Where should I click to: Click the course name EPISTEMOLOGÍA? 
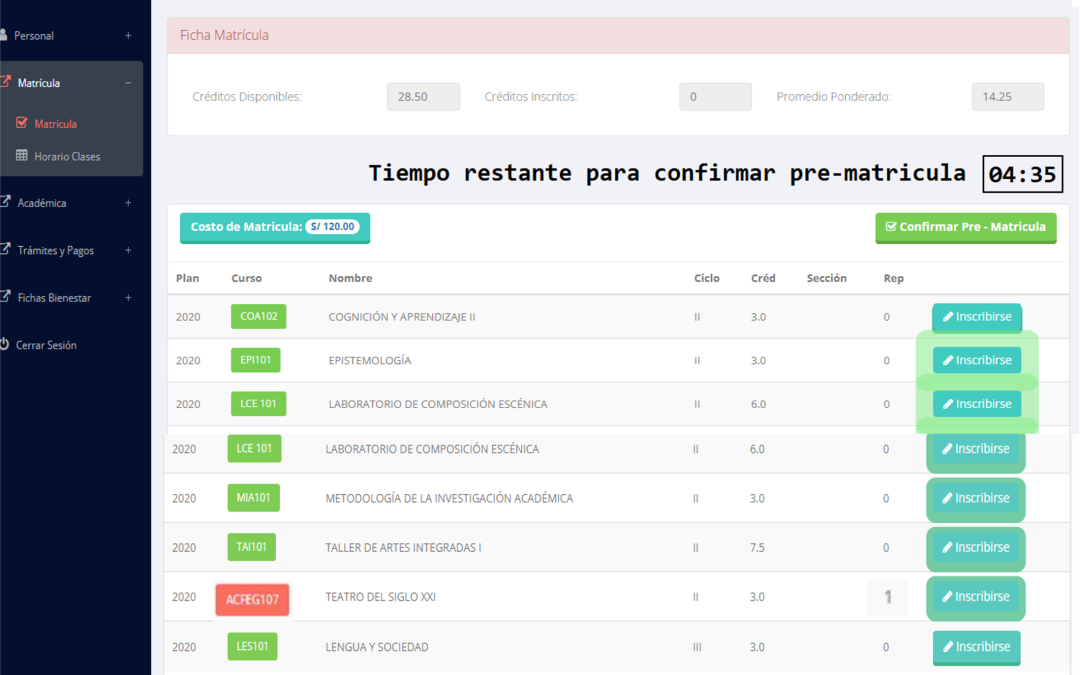(370, 360)
